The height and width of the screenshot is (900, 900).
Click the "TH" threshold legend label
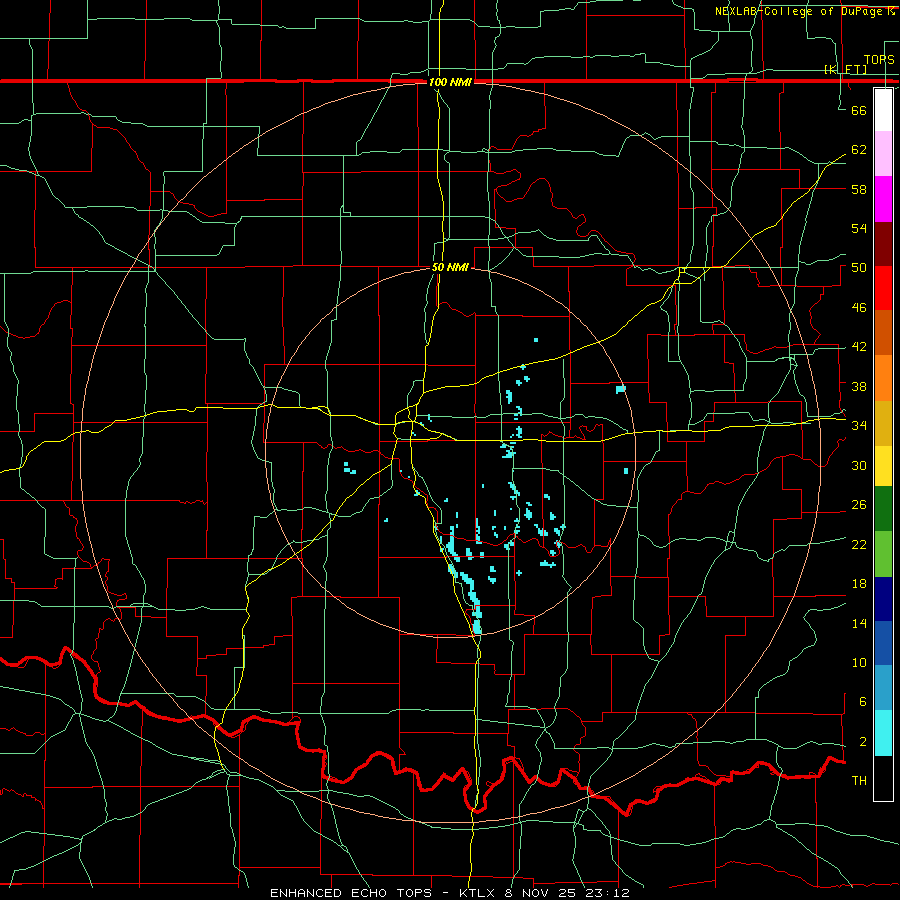pyautogui.click(x=859, y=781)
